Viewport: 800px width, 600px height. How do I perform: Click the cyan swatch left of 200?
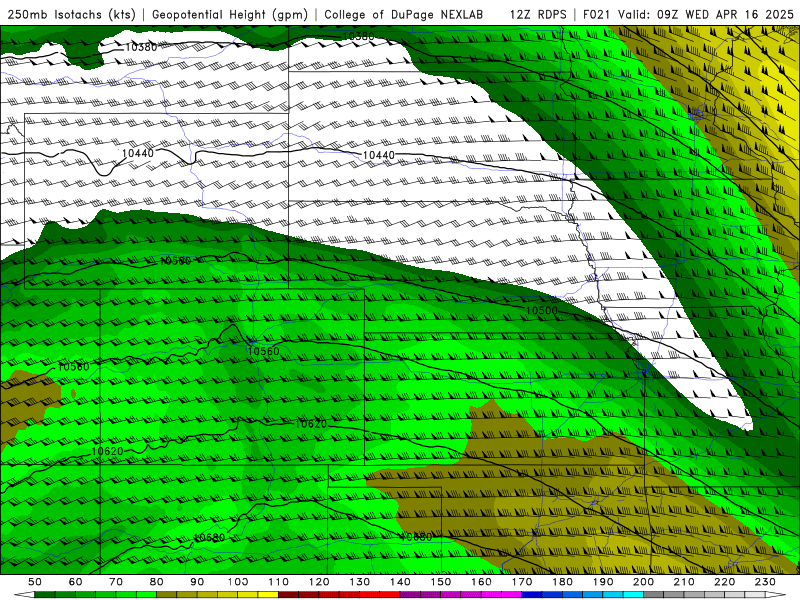[634, 595]
